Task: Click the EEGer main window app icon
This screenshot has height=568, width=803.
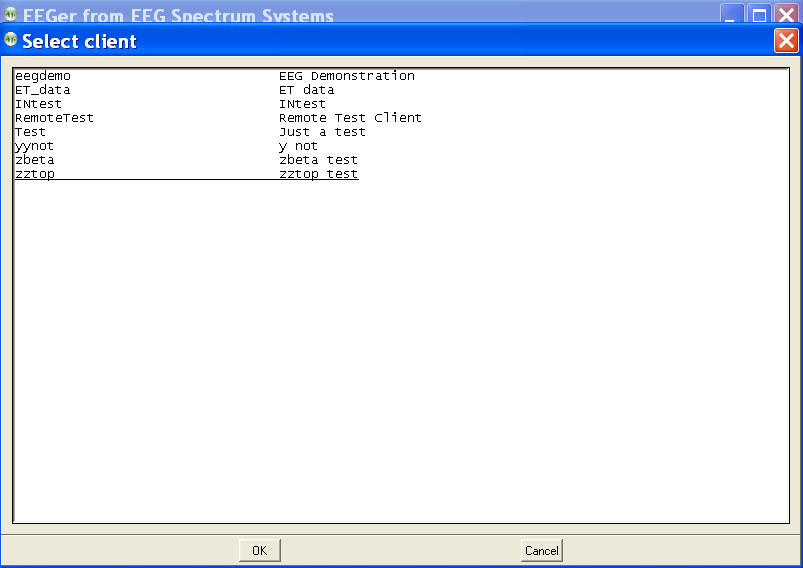Action: point(11,15)
